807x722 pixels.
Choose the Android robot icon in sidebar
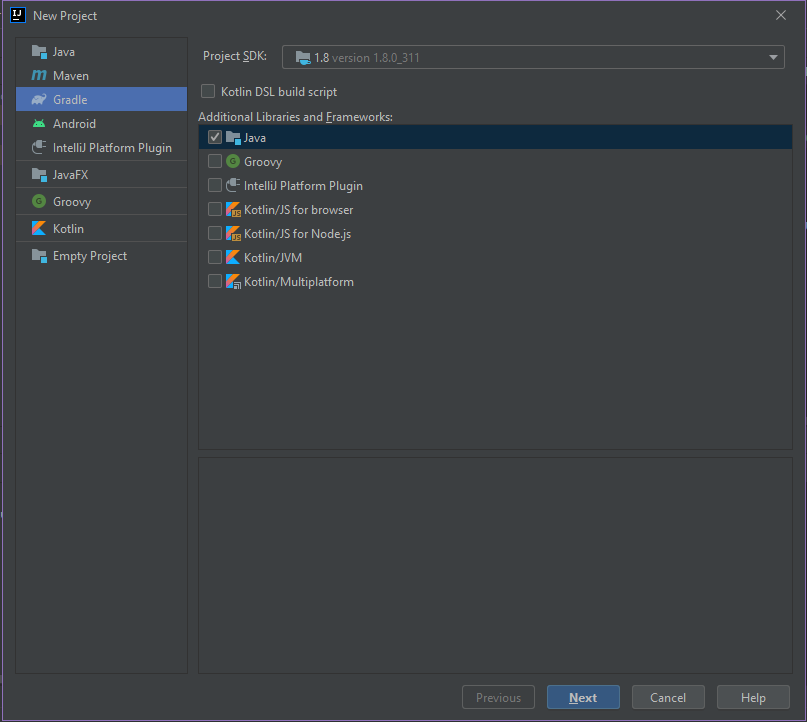pos(39,124)
